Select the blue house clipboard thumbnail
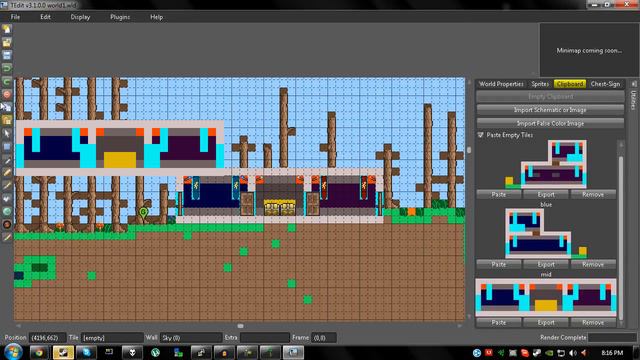Screen dimensions: 640x360 (x=546, y=234)
